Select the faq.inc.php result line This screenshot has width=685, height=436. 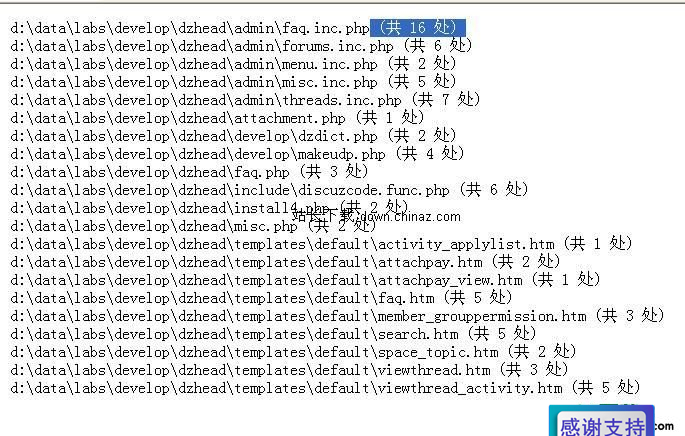point(238,28)
